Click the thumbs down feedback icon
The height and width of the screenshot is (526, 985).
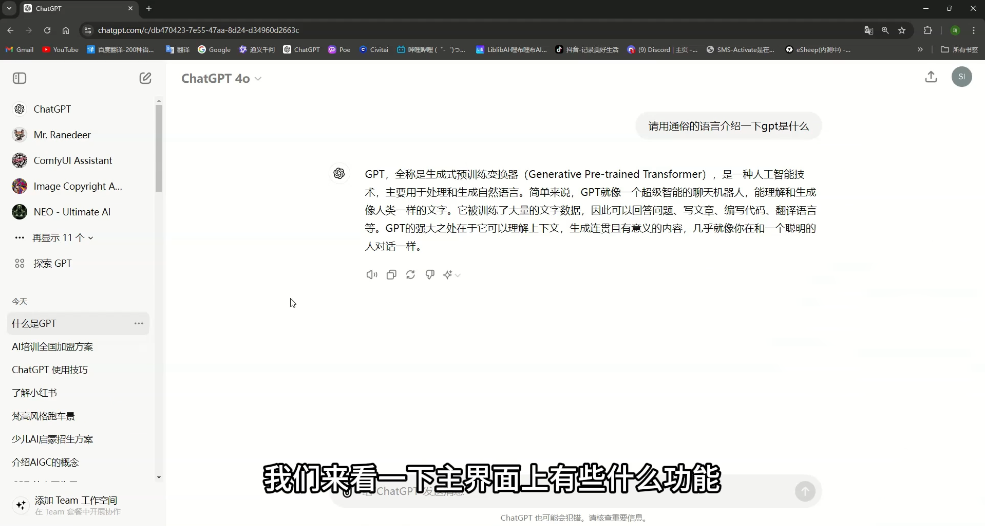click(430, 275)
